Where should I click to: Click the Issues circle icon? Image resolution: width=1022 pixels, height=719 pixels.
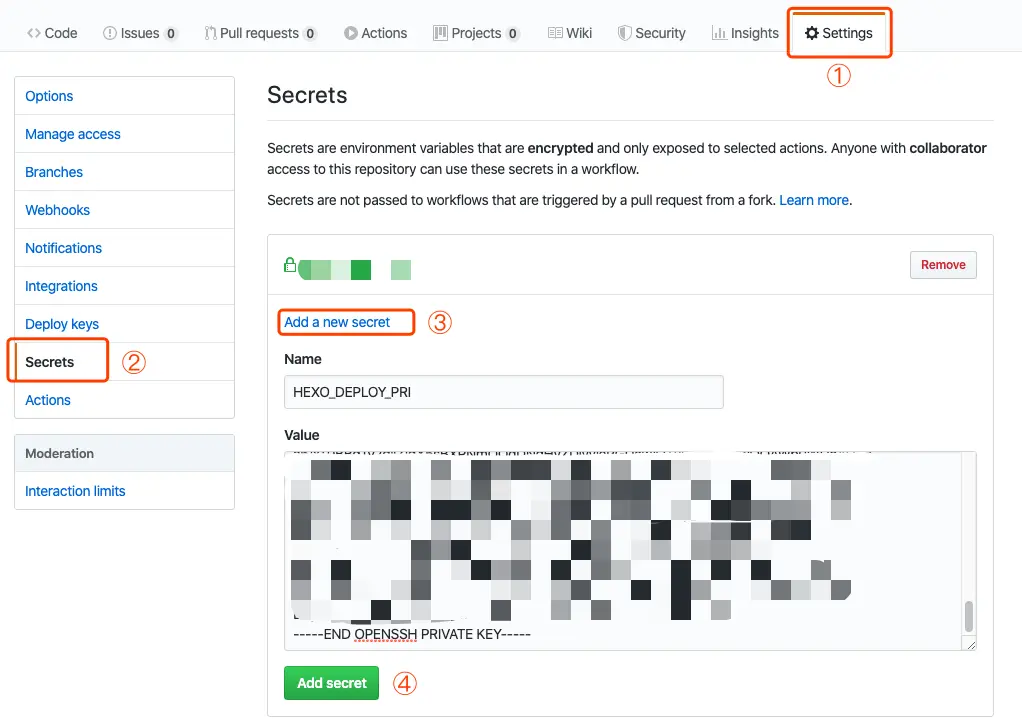110,33
